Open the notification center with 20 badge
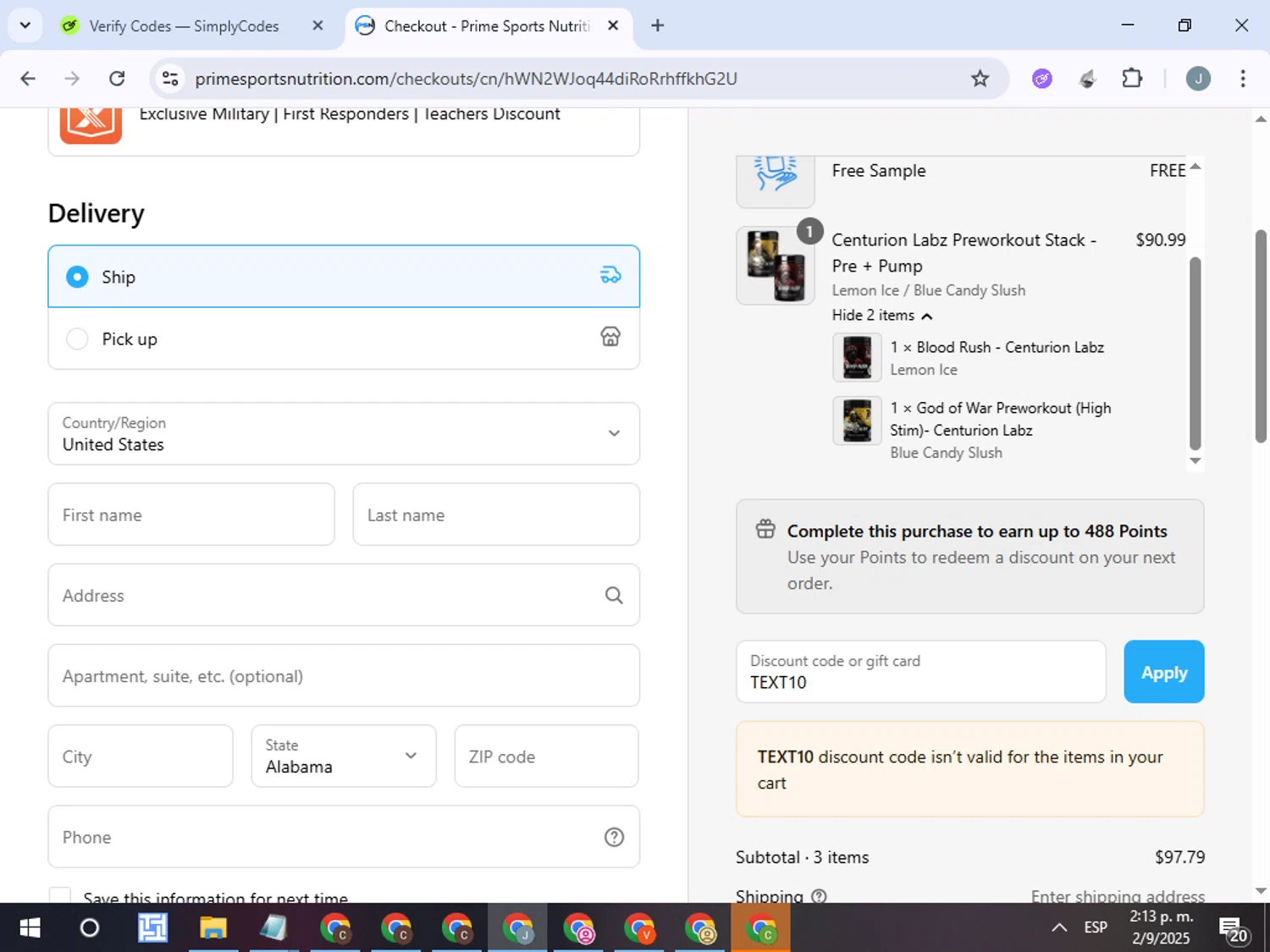Screen dimensions: 1270x952 (1233, 929)
